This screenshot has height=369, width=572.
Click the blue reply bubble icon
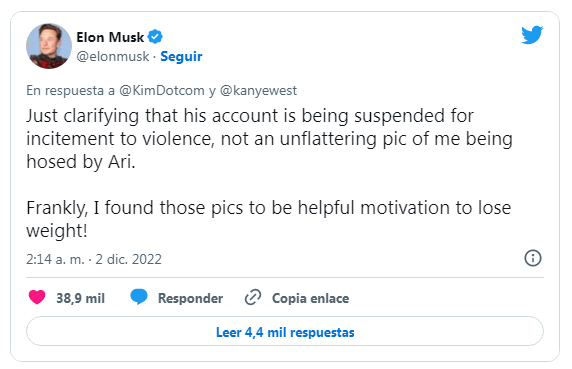(139, 297)
